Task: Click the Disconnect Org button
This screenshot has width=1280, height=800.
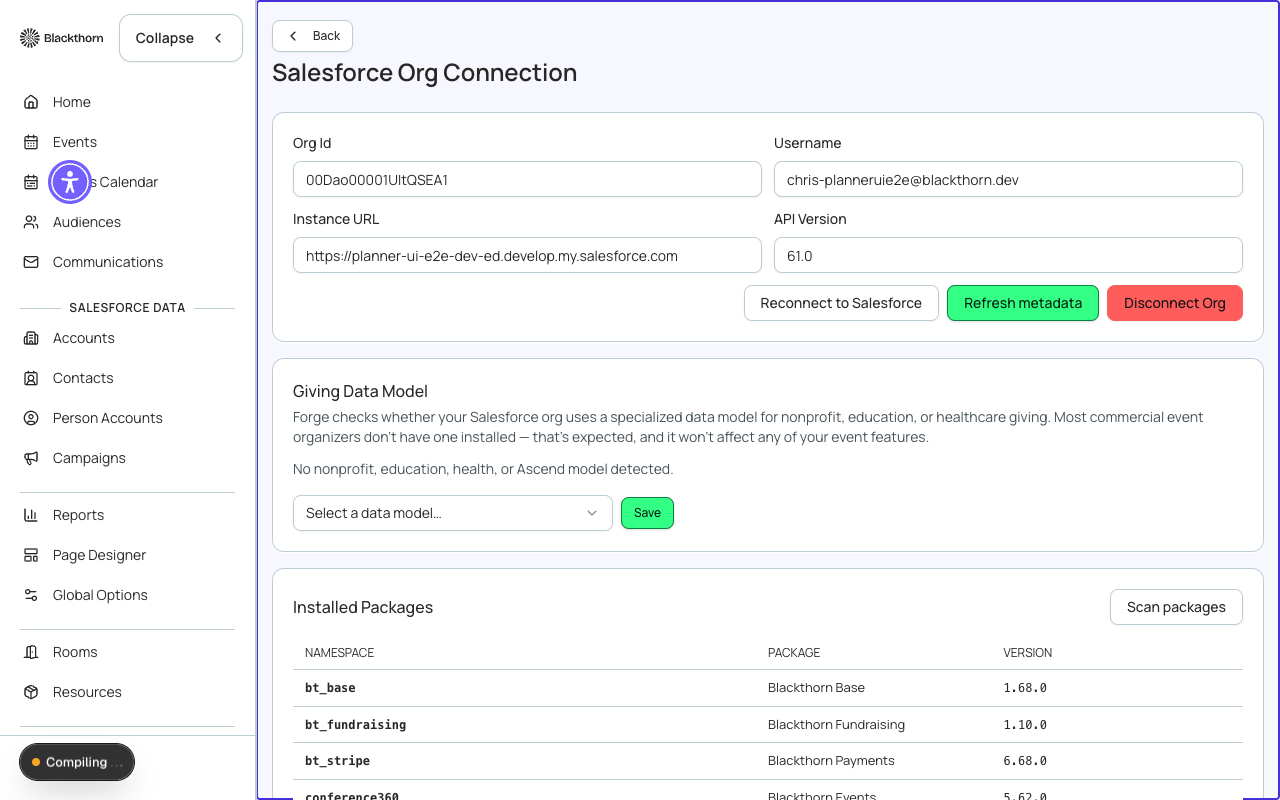Action: point(1175,303)
